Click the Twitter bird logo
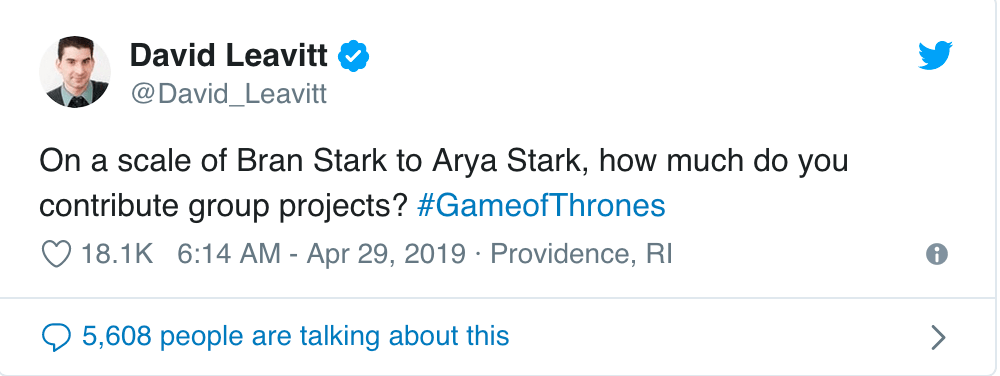The image size is (1000, 376). pyautogui.click(x=935, y=55)
